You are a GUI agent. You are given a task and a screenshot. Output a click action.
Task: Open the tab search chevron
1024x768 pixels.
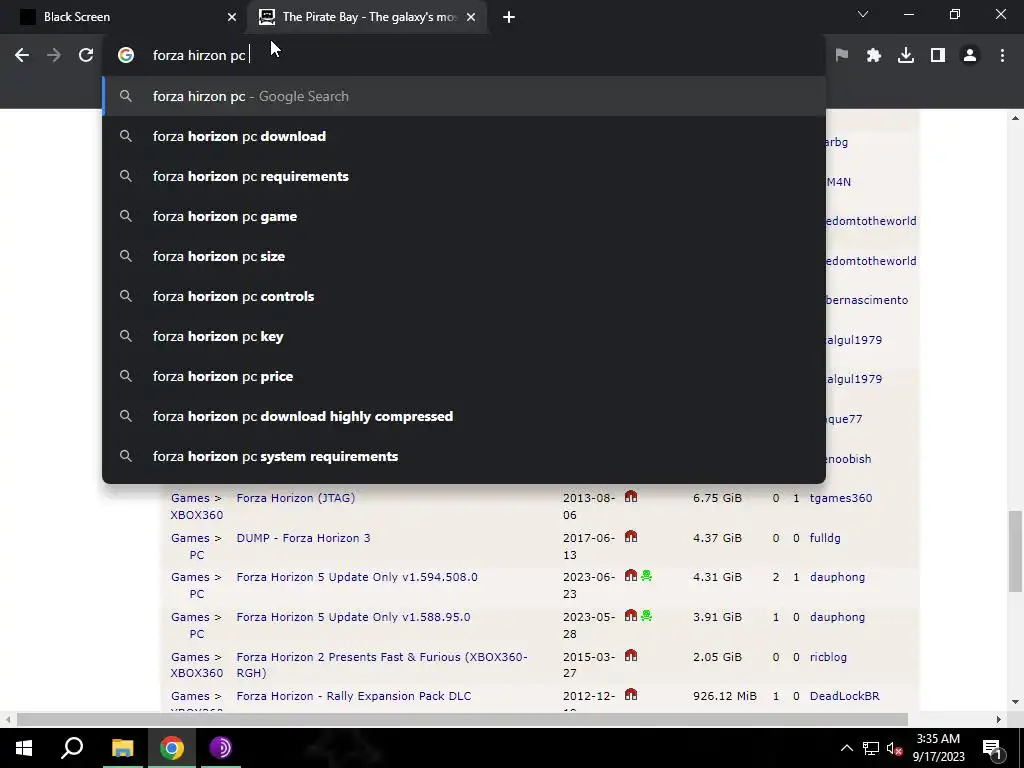click(x=863, y=14)
